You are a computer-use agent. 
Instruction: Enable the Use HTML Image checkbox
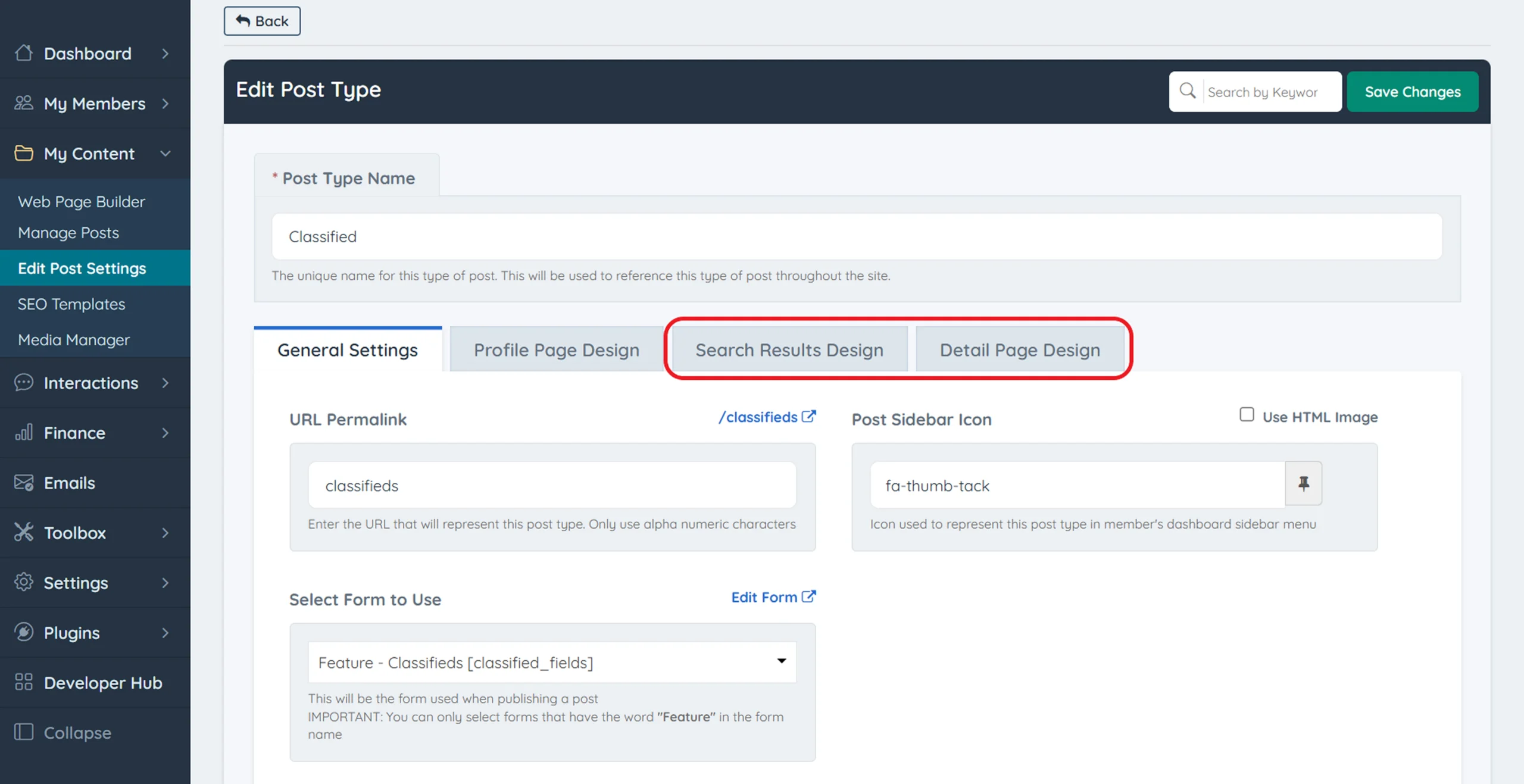(1247, 415)
